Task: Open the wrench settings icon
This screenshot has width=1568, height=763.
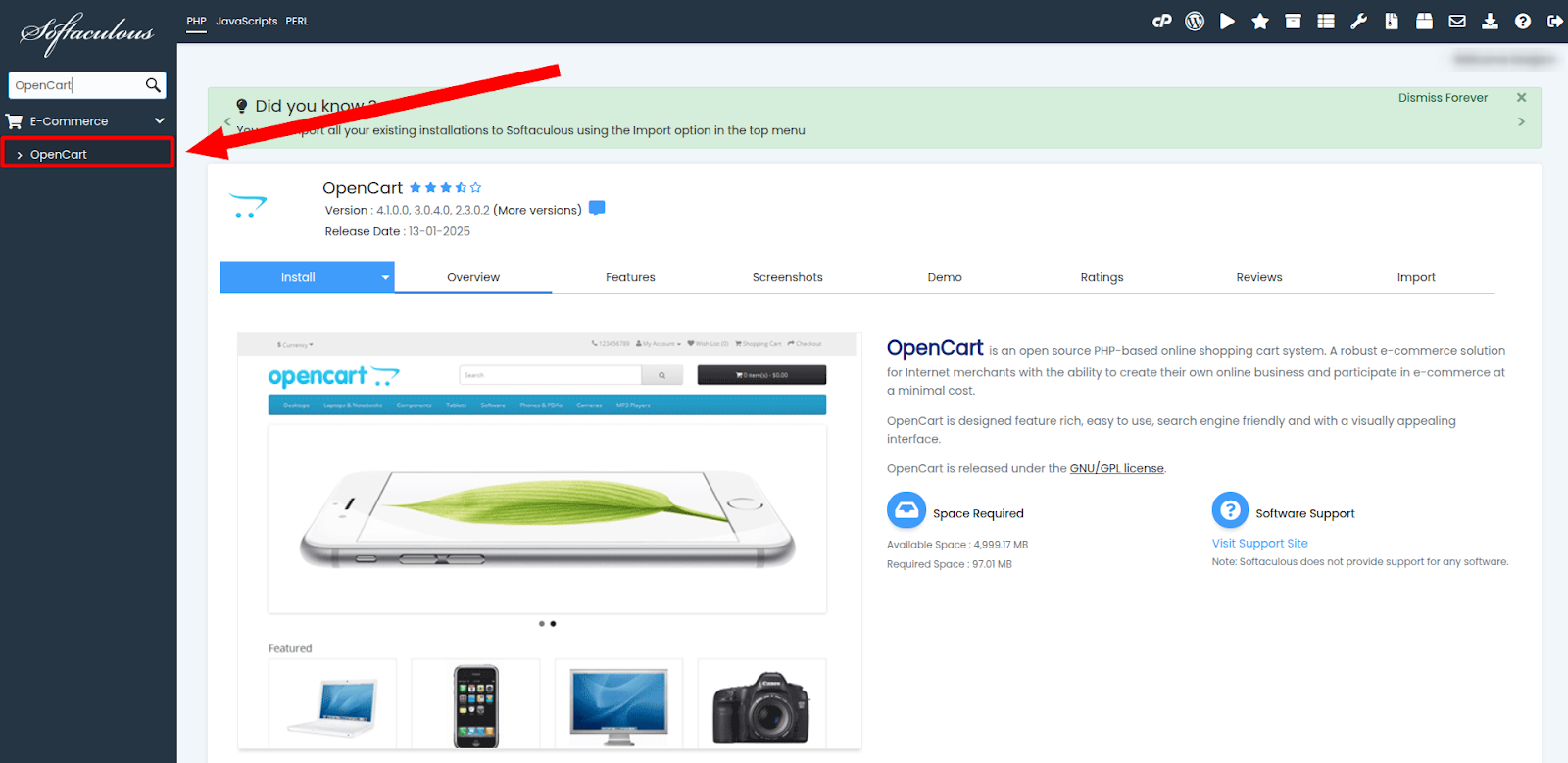Action: 1358,21
